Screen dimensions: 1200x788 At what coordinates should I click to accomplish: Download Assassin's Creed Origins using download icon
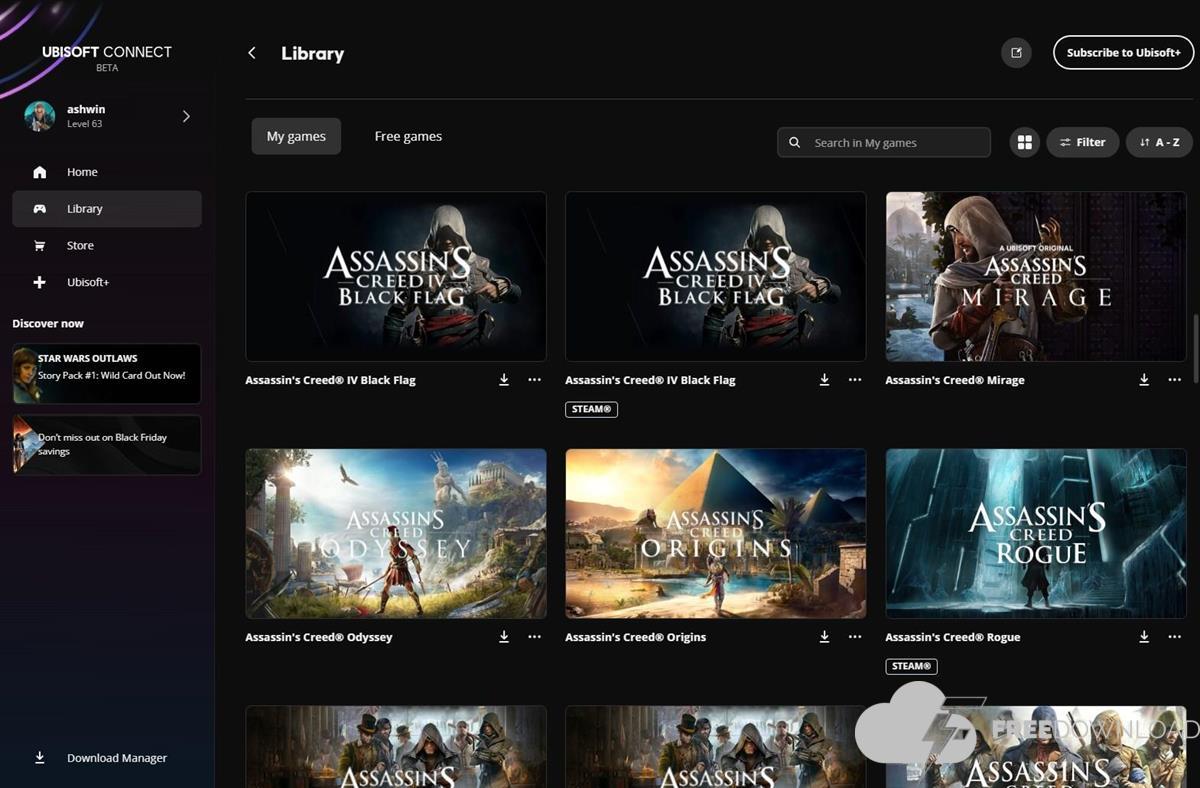(824, 637)
